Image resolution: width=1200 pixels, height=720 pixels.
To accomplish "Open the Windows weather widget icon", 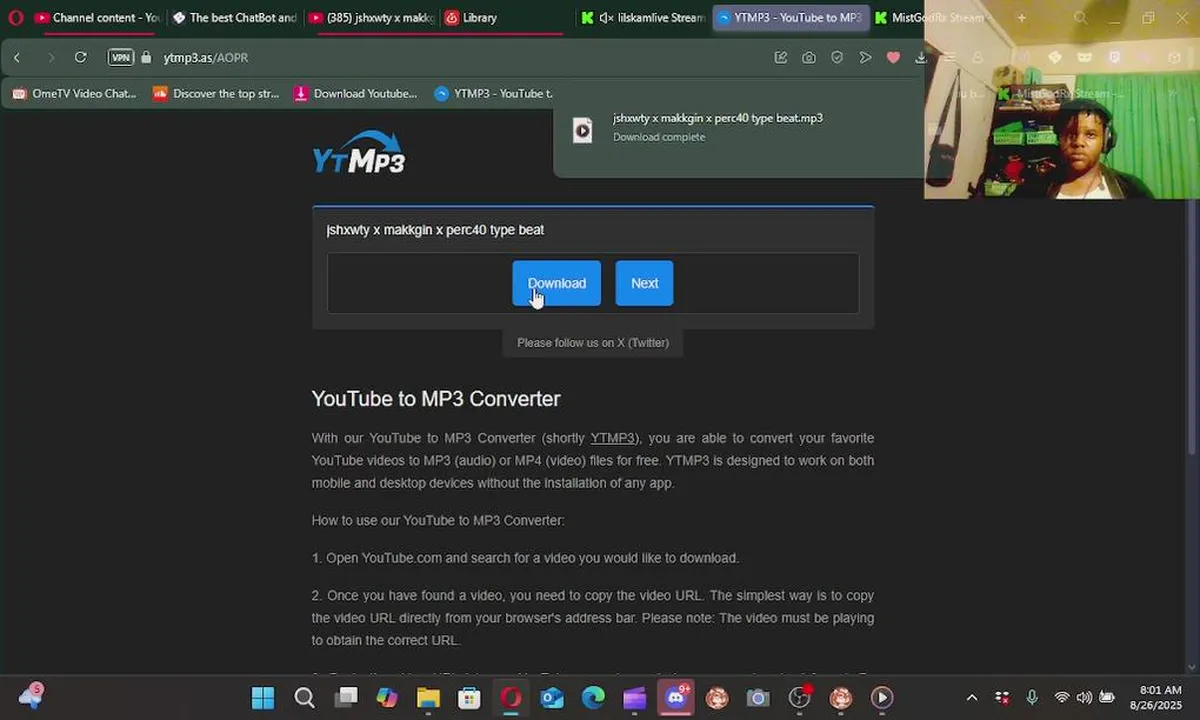I will [30, 697].
